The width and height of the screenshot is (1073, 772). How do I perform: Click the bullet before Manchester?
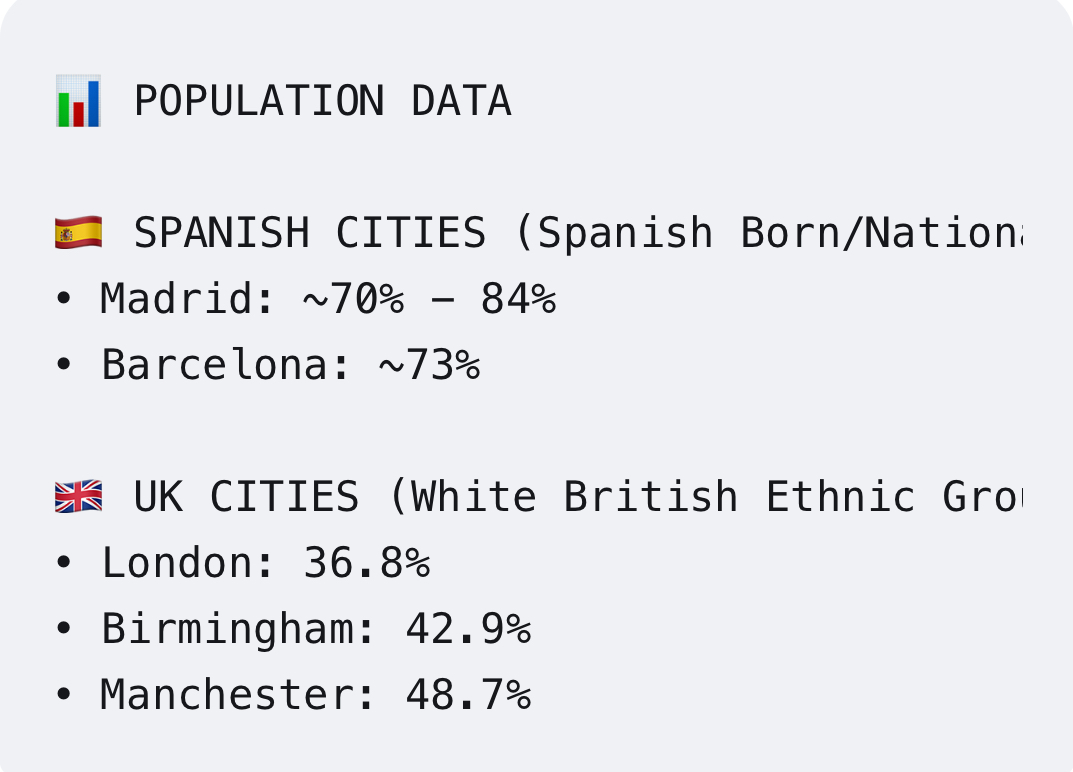(x=64, y=694)
